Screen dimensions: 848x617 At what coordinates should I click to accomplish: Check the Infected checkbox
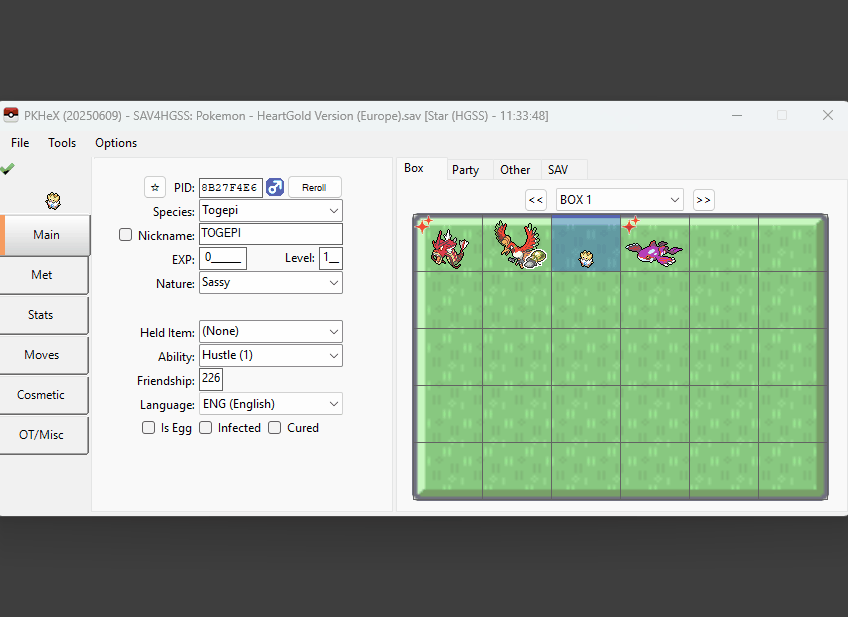(206, 428)
